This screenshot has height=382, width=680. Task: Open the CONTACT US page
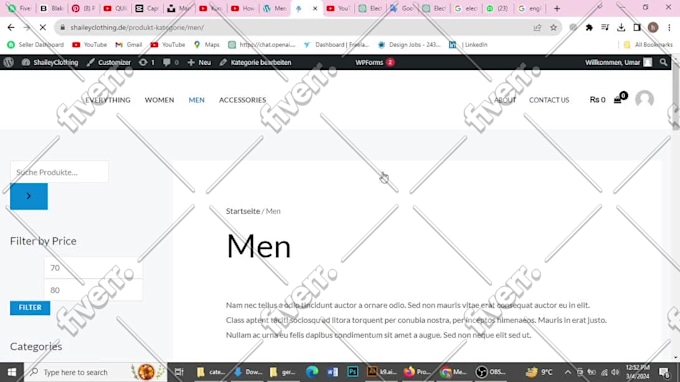pos(549,100)
